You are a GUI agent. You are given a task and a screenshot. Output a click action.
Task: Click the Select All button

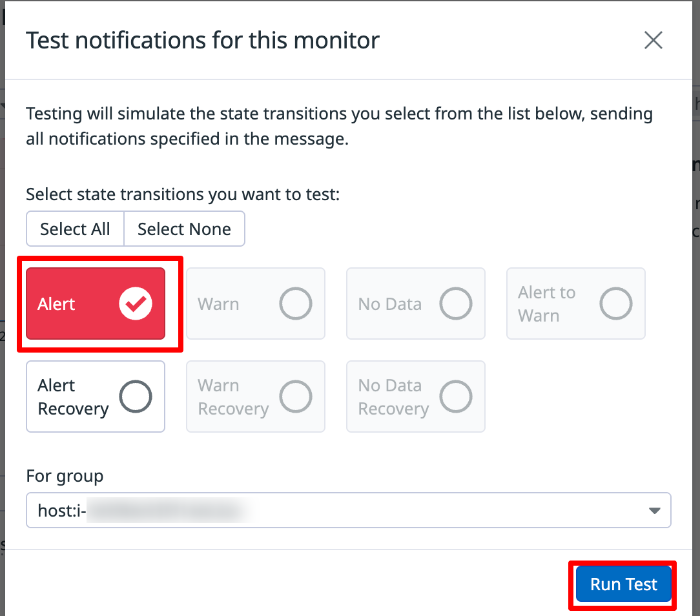[75, 229]
